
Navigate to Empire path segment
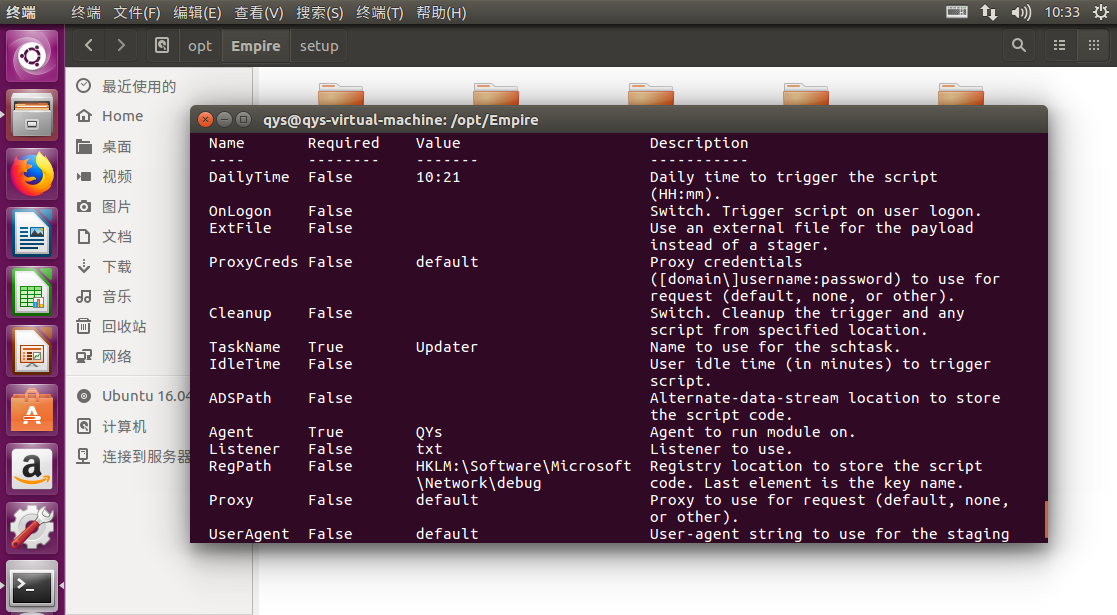256,46
